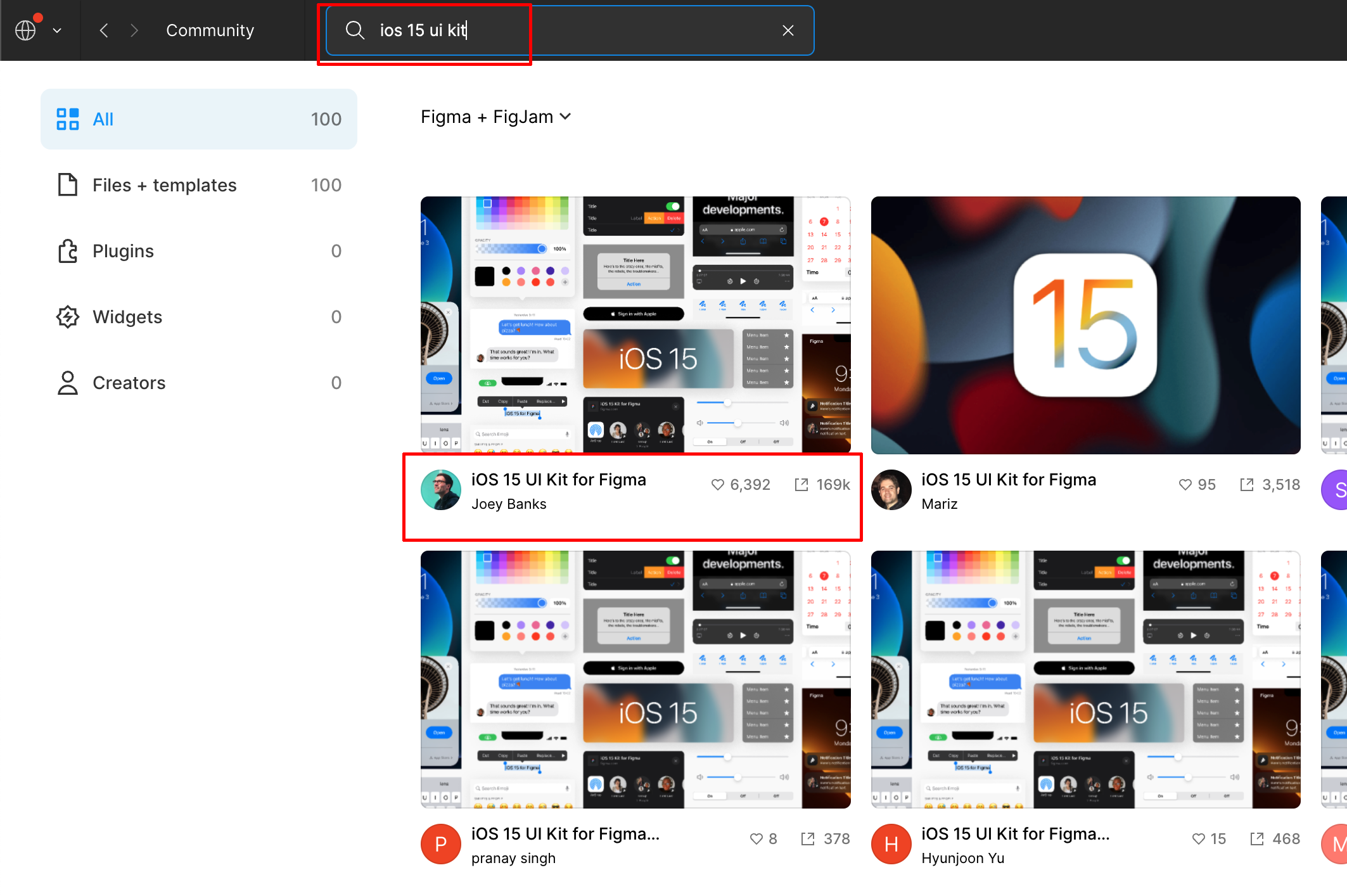Click the search magnifier icon
The image size is (1347, 896).
[x=355, y=30]
